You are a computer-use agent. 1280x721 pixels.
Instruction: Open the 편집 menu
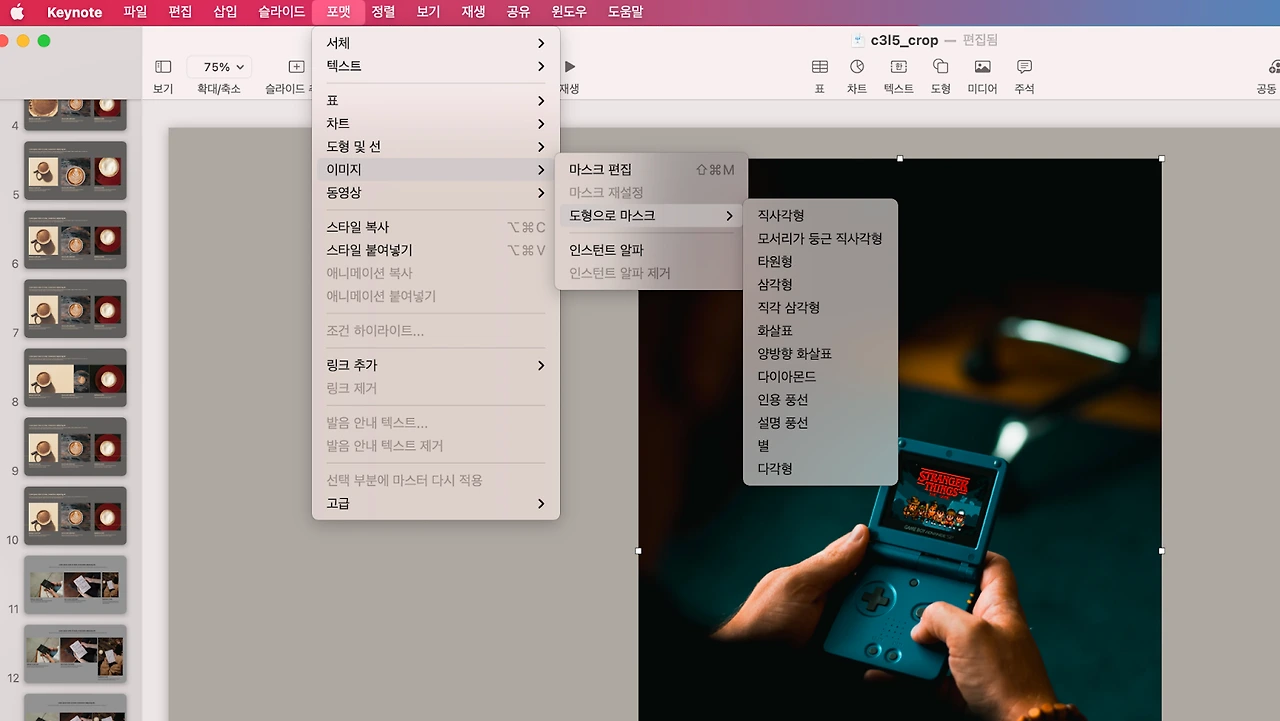pos(180,12)
